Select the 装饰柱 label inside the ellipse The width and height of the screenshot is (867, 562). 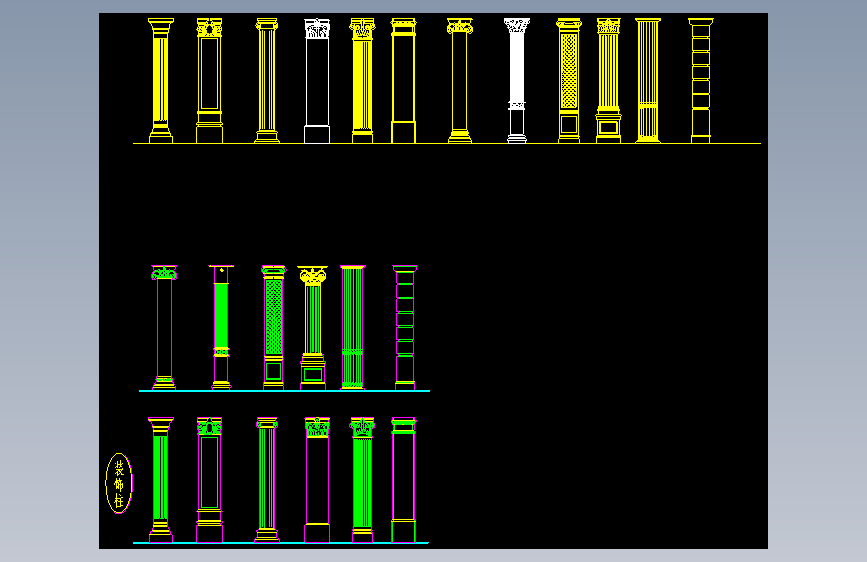coord(119,484)
